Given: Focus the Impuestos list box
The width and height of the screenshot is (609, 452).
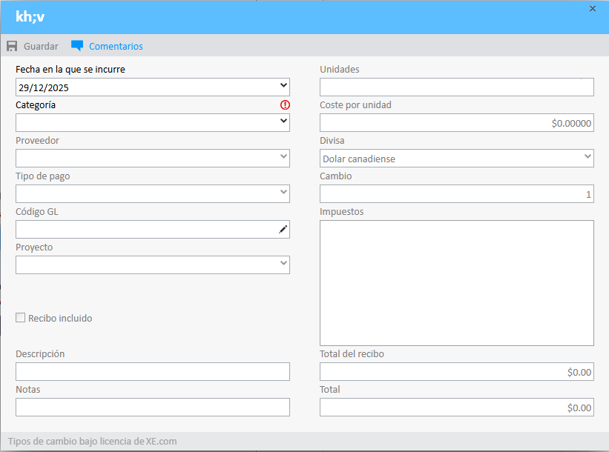Looking at the screenshot, I should pyautogui.click(x=456, y=282).
